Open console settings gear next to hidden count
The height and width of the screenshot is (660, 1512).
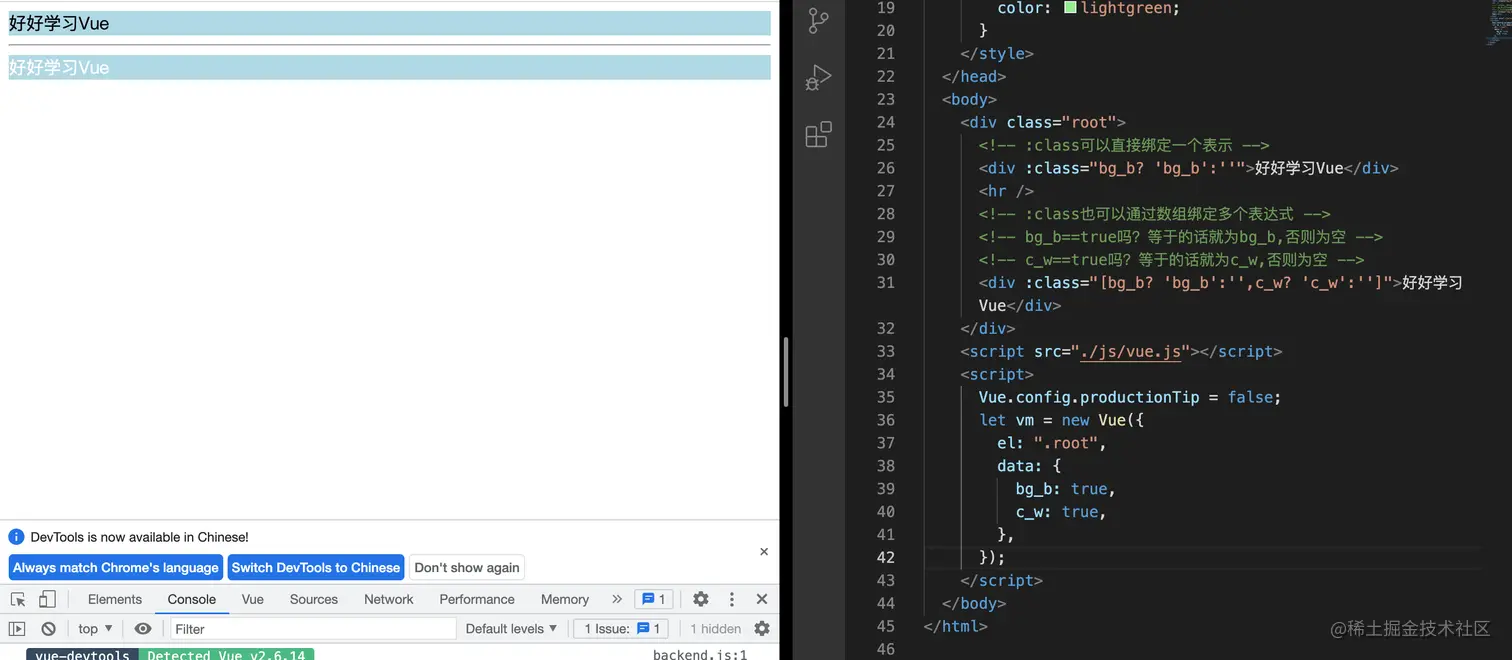[x=762, y=629]
